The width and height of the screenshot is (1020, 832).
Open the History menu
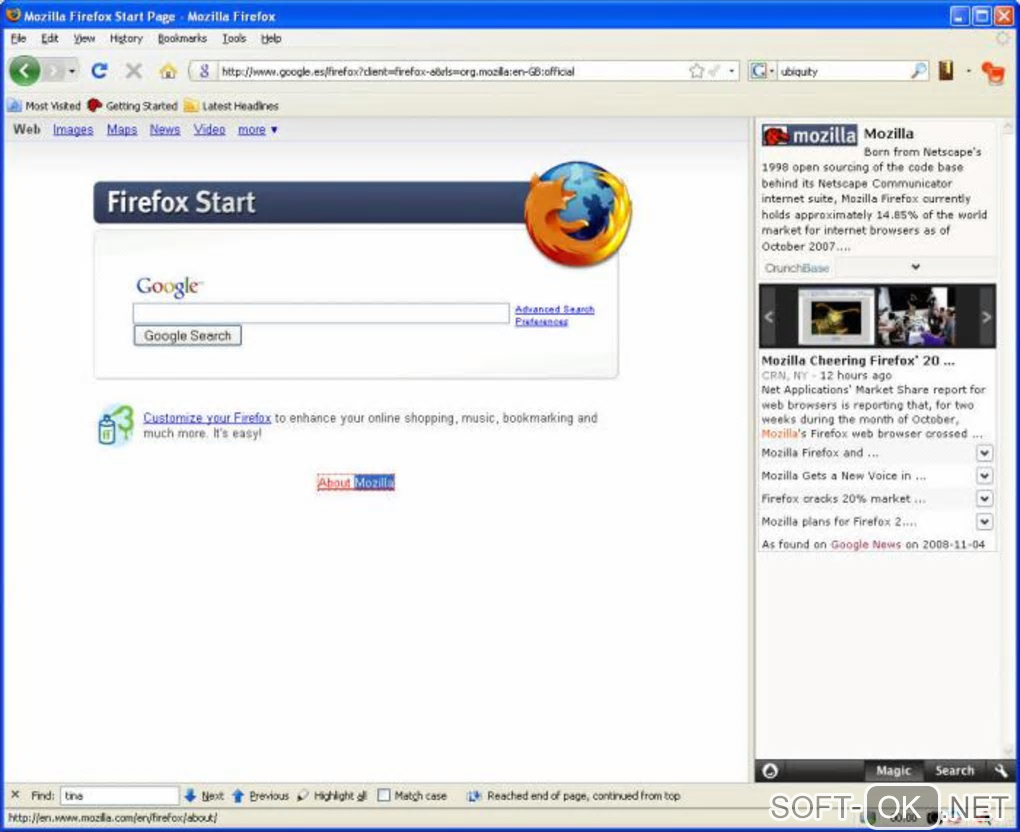point(126,38)
